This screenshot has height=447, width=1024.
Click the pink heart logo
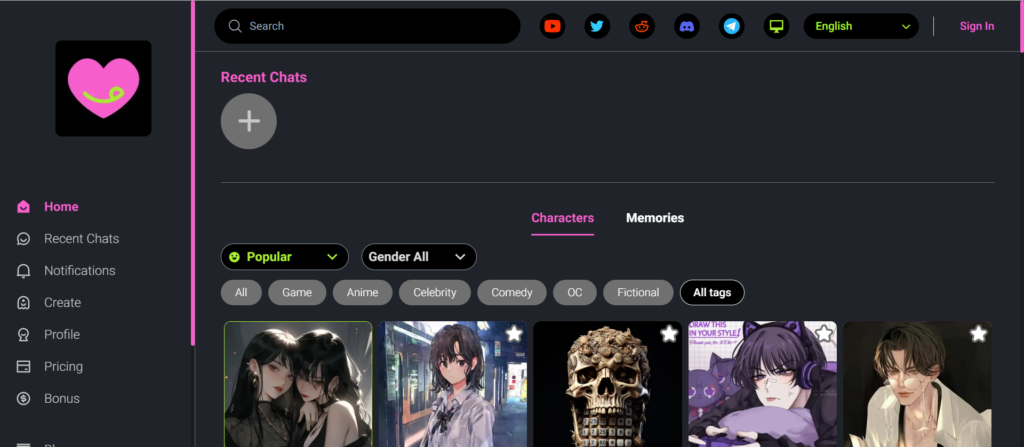tap(103, 88)
